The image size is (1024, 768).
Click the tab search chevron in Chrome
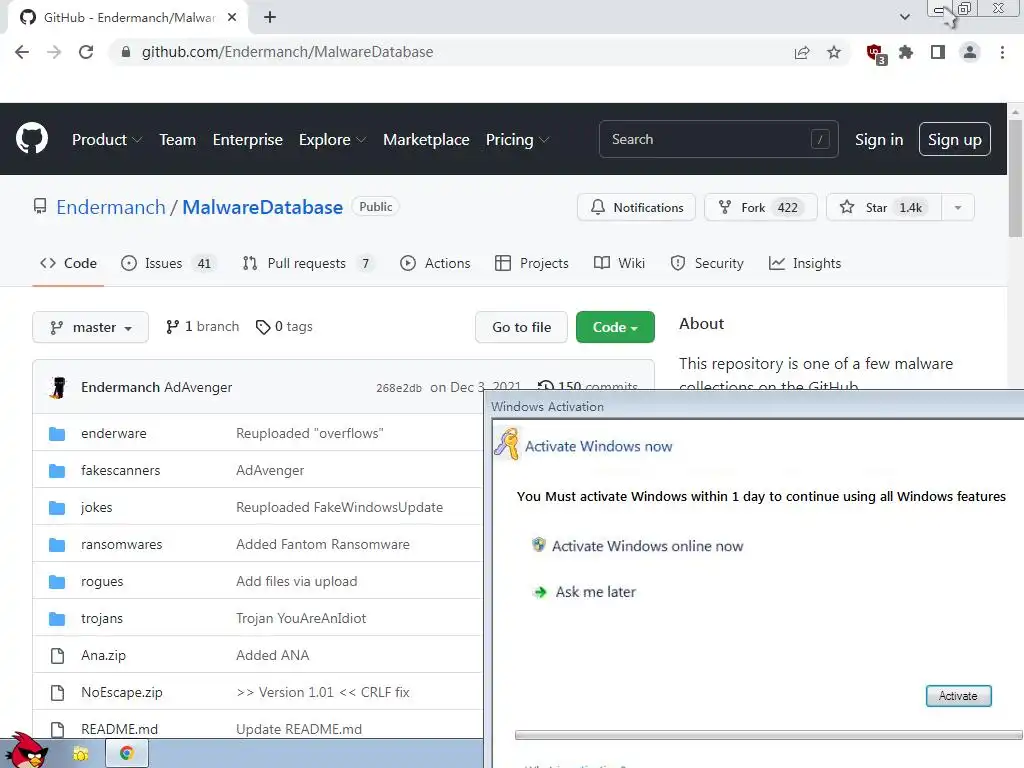coord(904,17)
